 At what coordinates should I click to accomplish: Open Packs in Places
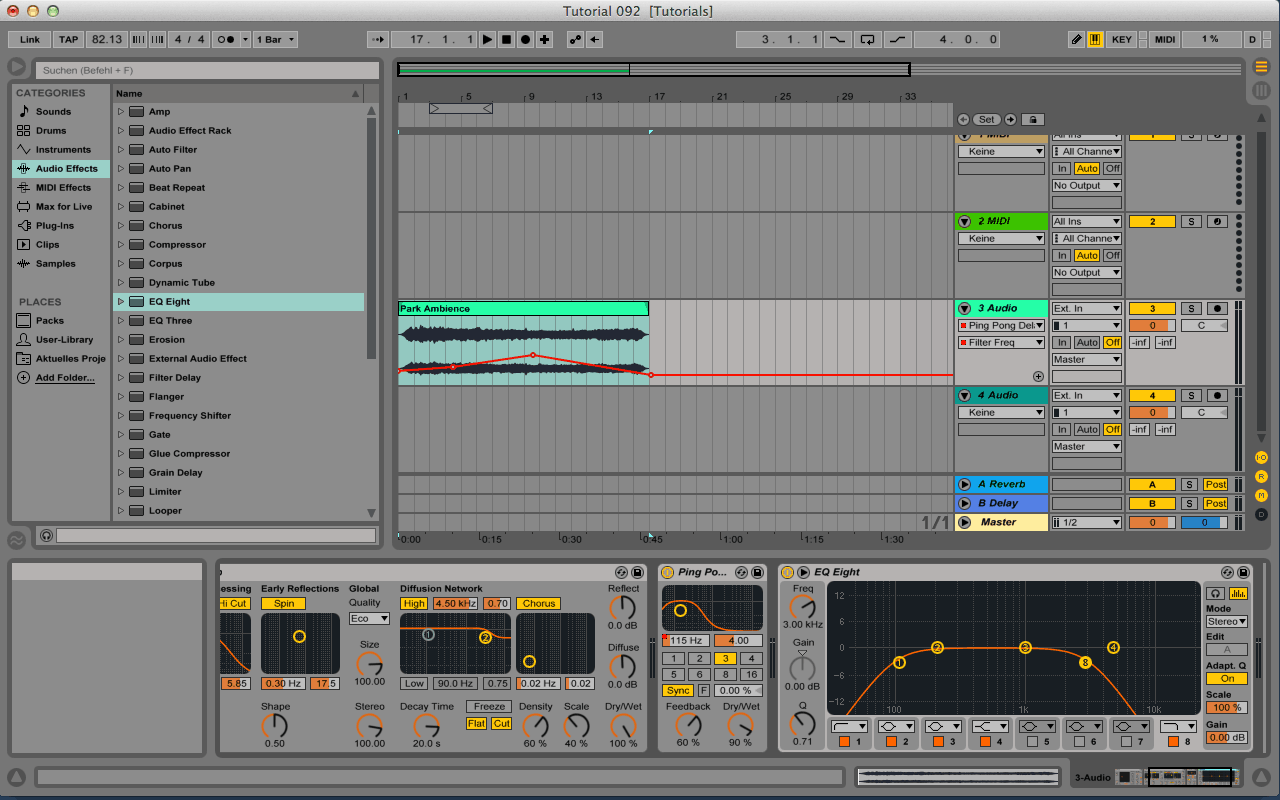[50, 321]
